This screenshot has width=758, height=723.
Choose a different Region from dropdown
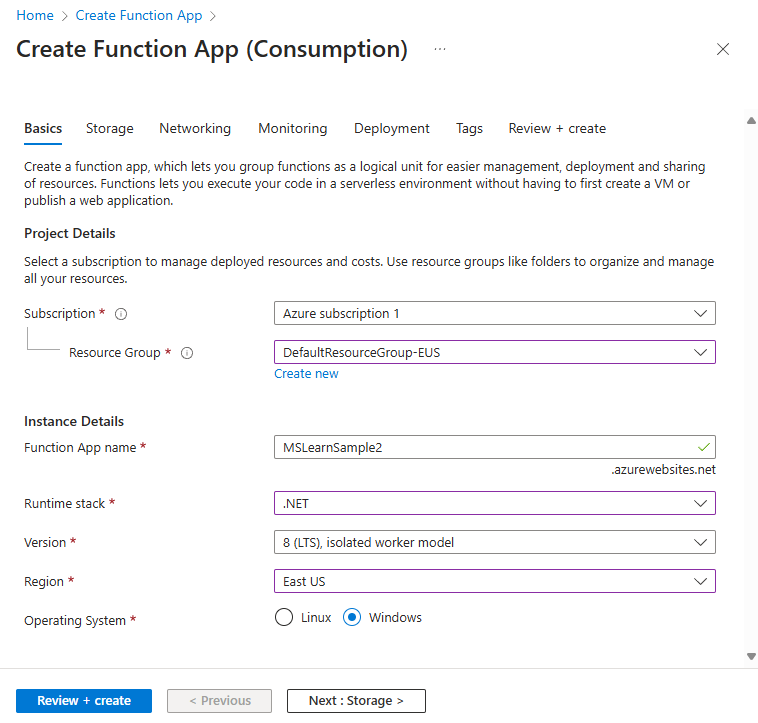(494, 582)
